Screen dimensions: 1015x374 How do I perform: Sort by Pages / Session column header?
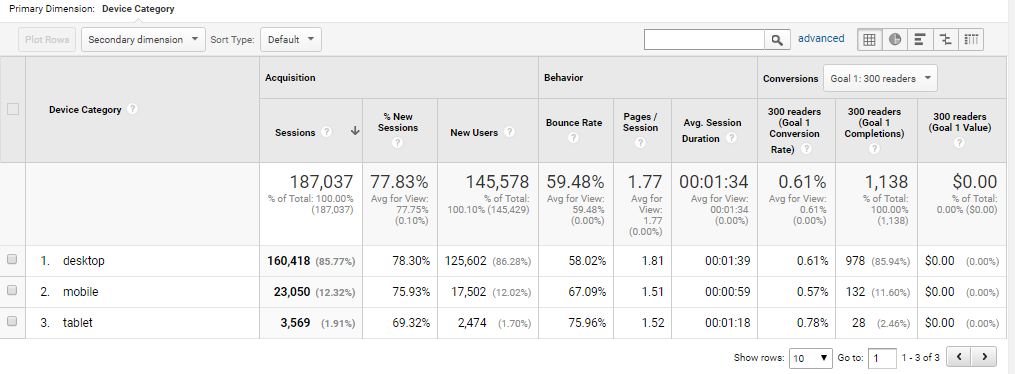pyautogui.click(x=641, y=122)
